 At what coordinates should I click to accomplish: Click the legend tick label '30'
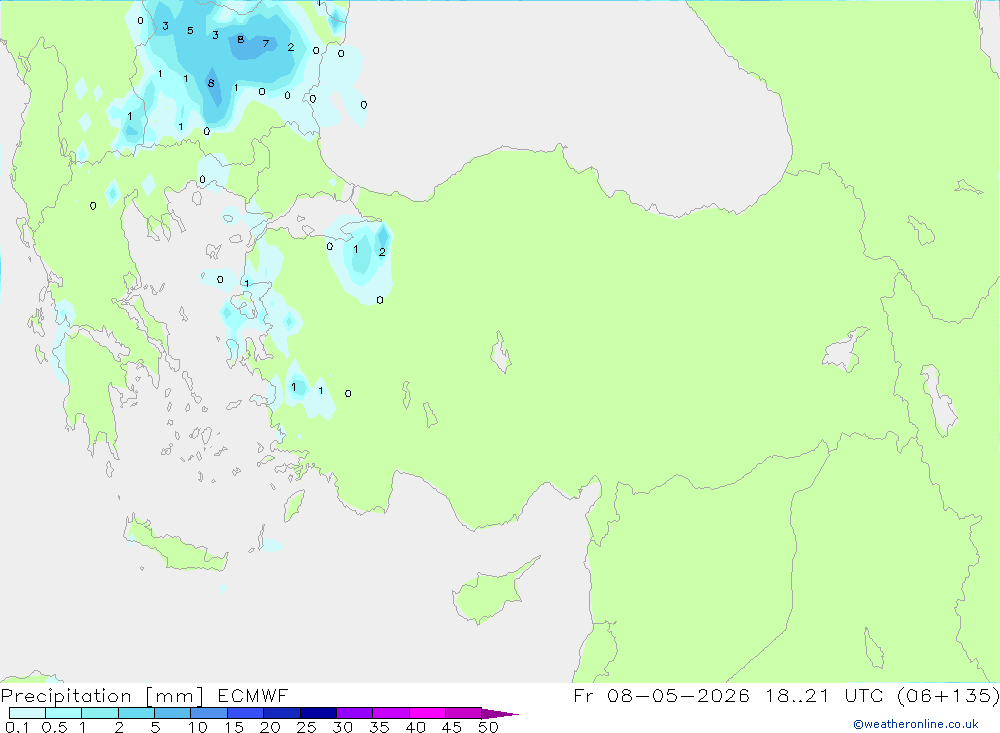[342, 727]
